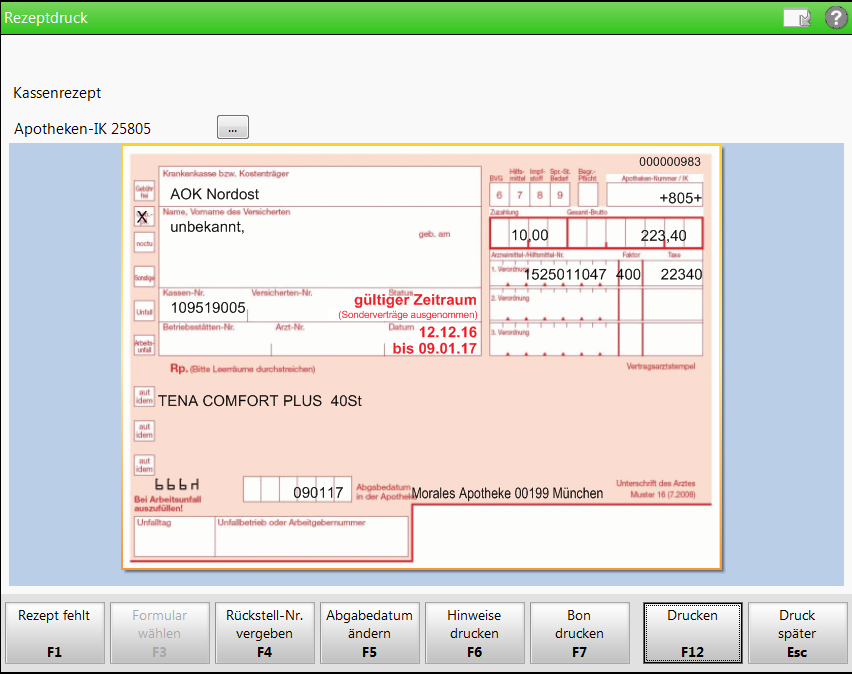Choose Hinweise drucken F6

click(x=474, y=633)
